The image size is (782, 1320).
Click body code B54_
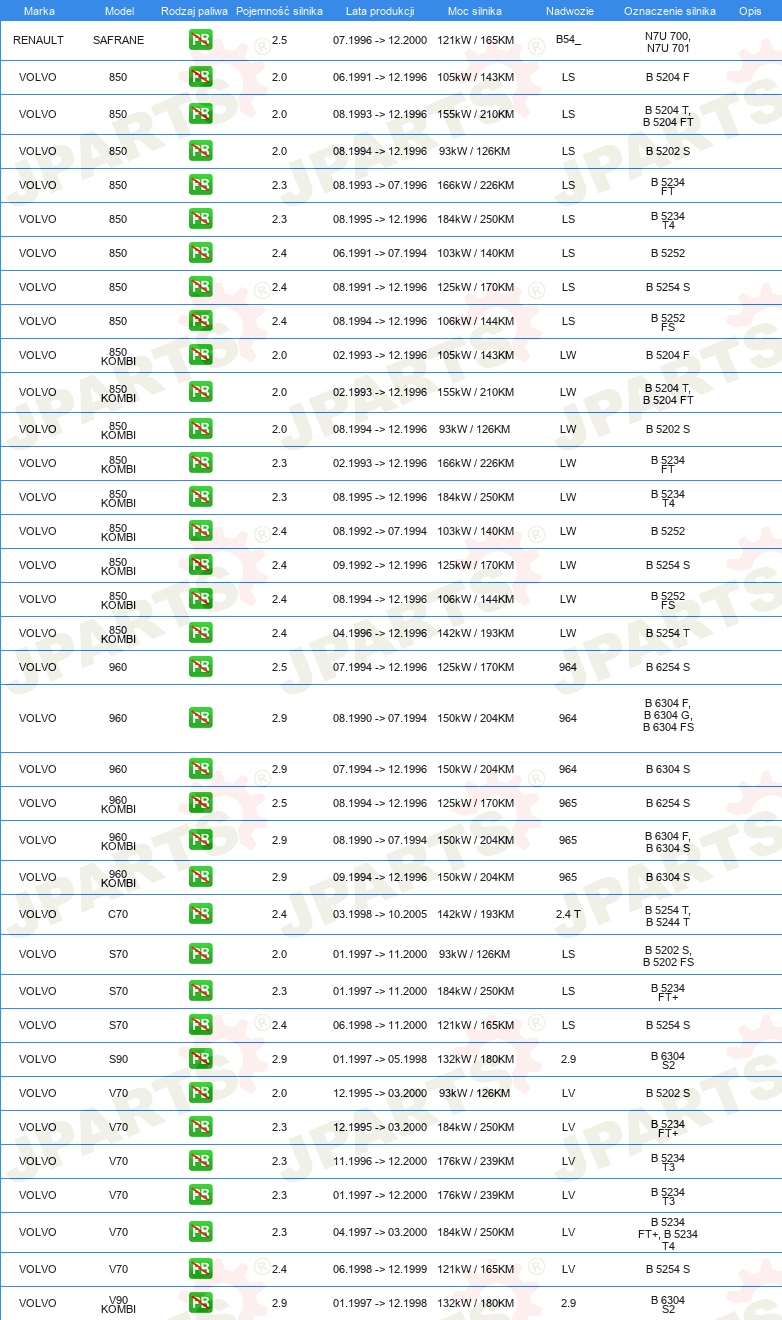pyautogui.click(x=568, y=40)
